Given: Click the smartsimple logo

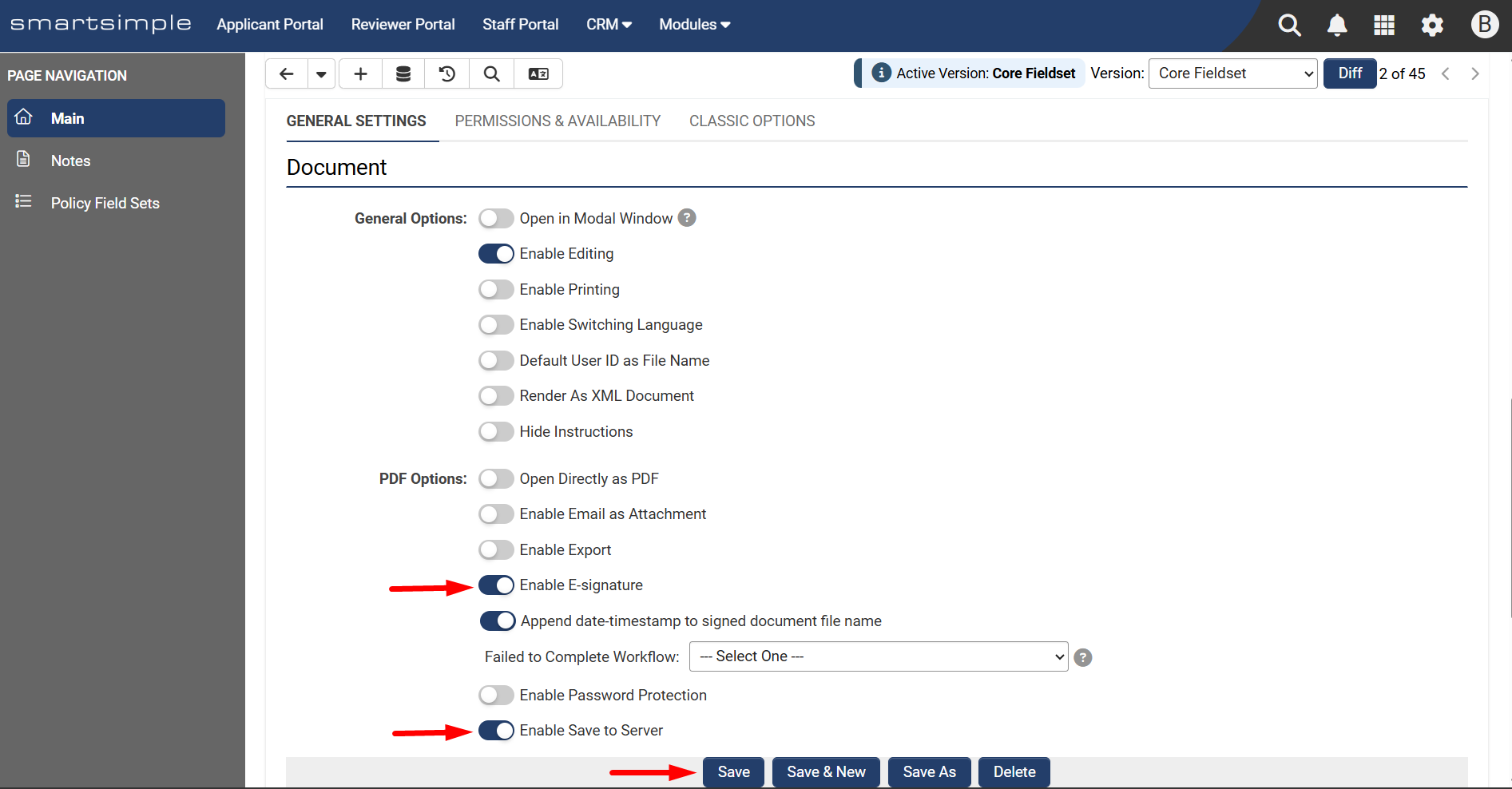Looking at the screenshot, I should 101,24.
